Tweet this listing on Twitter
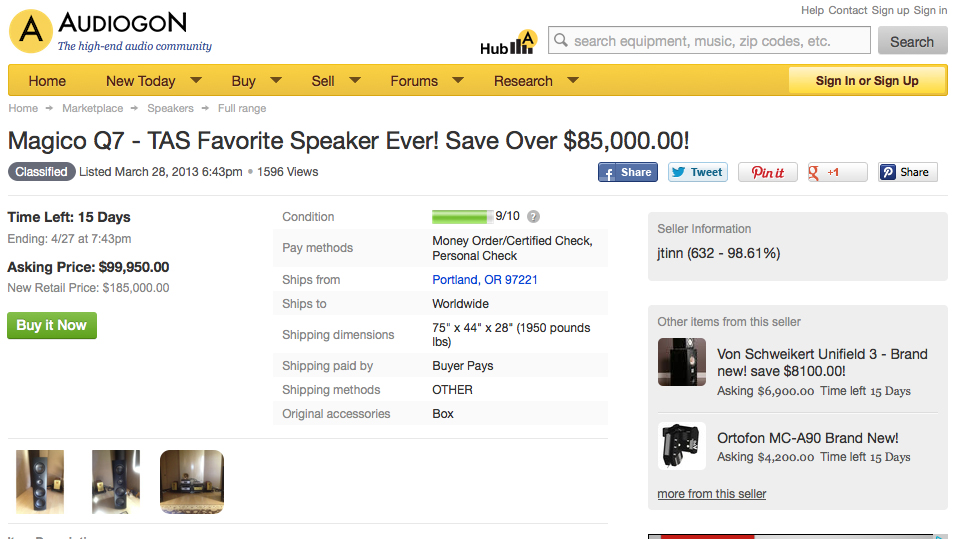 click(x=697, y=172)
